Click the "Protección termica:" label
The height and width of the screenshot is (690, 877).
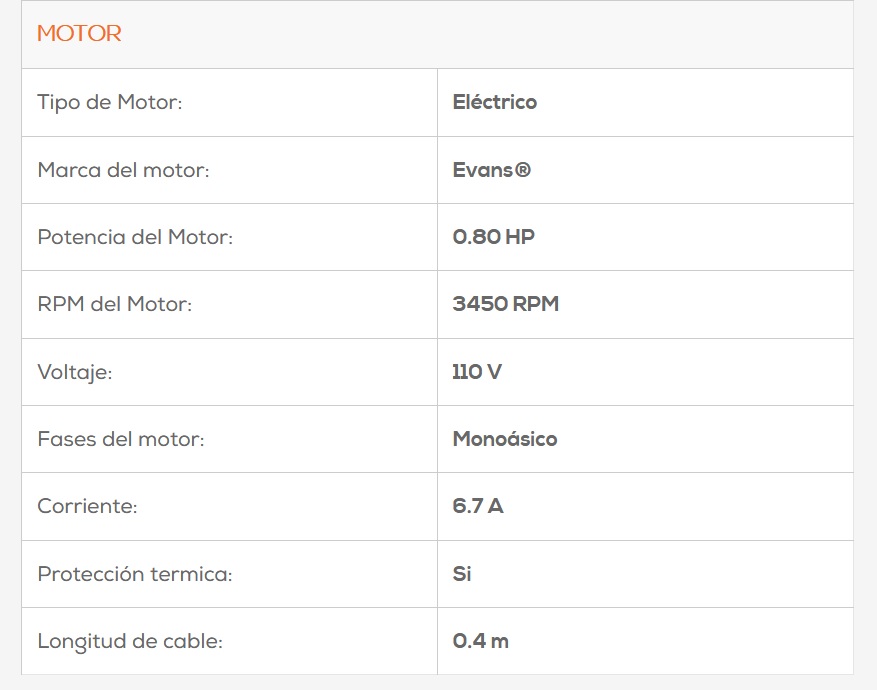[134, 574]
